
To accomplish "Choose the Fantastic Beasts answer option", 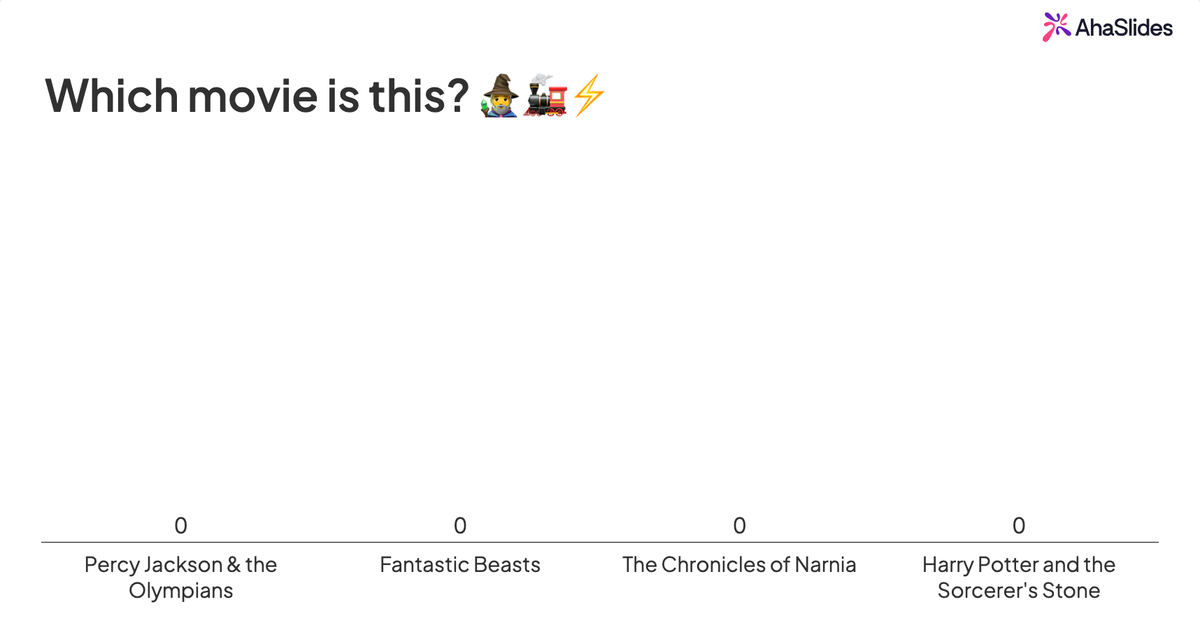I will click(x=460, y=565).
